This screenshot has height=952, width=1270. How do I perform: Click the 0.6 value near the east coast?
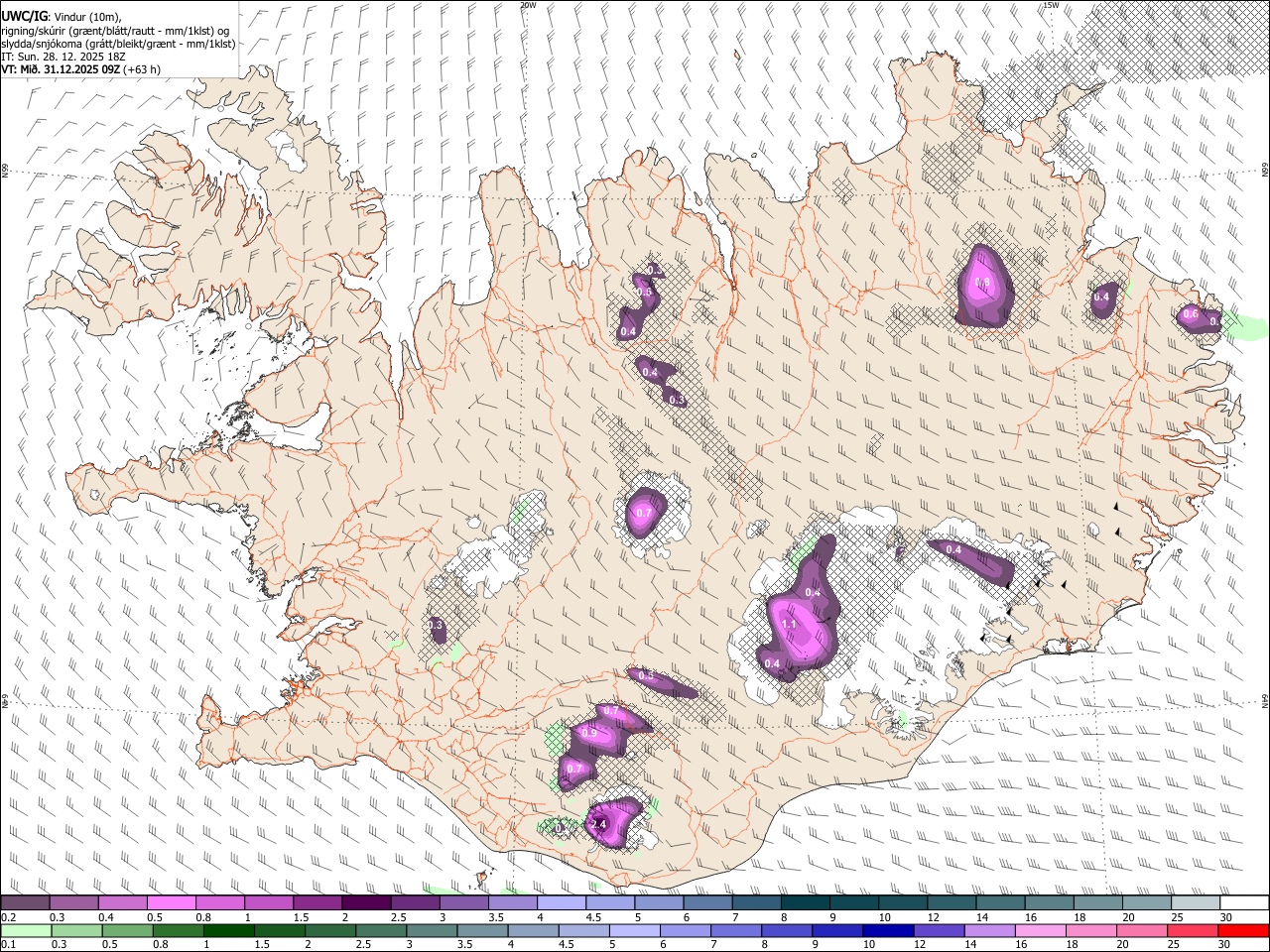coord(1191,314)
